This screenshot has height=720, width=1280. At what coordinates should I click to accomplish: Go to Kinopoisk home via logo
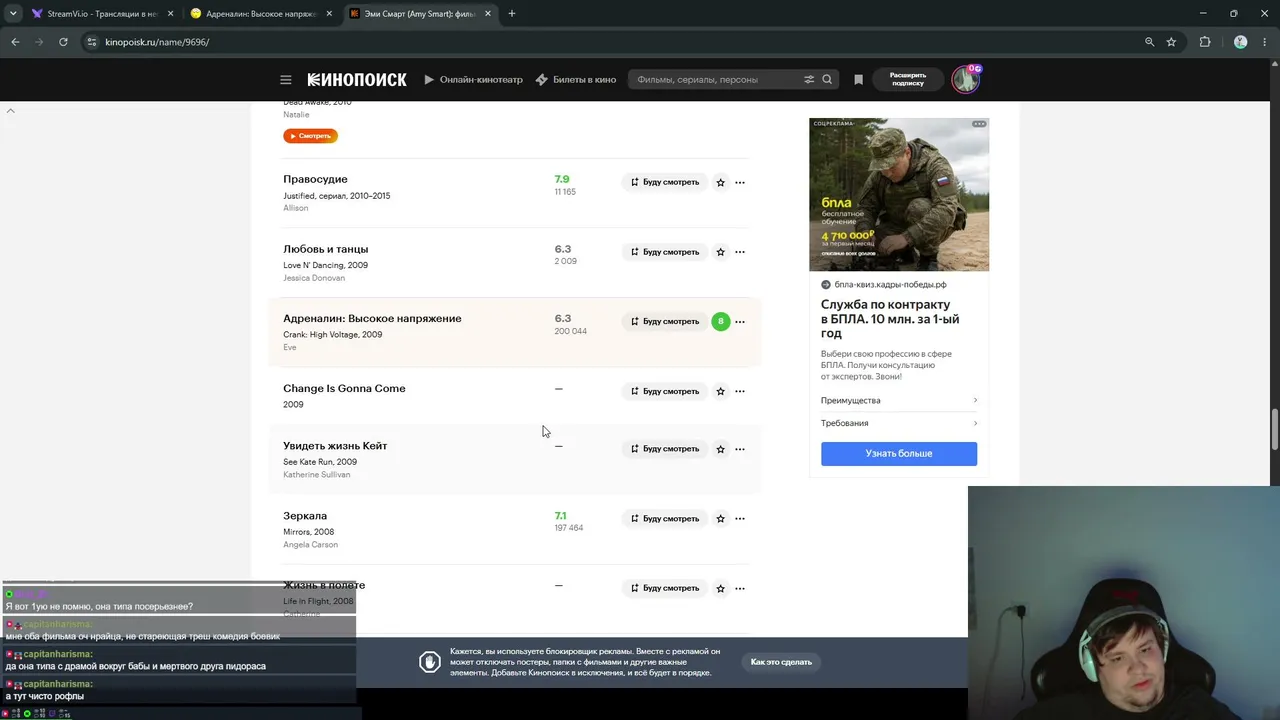click(x=357, y=80)
